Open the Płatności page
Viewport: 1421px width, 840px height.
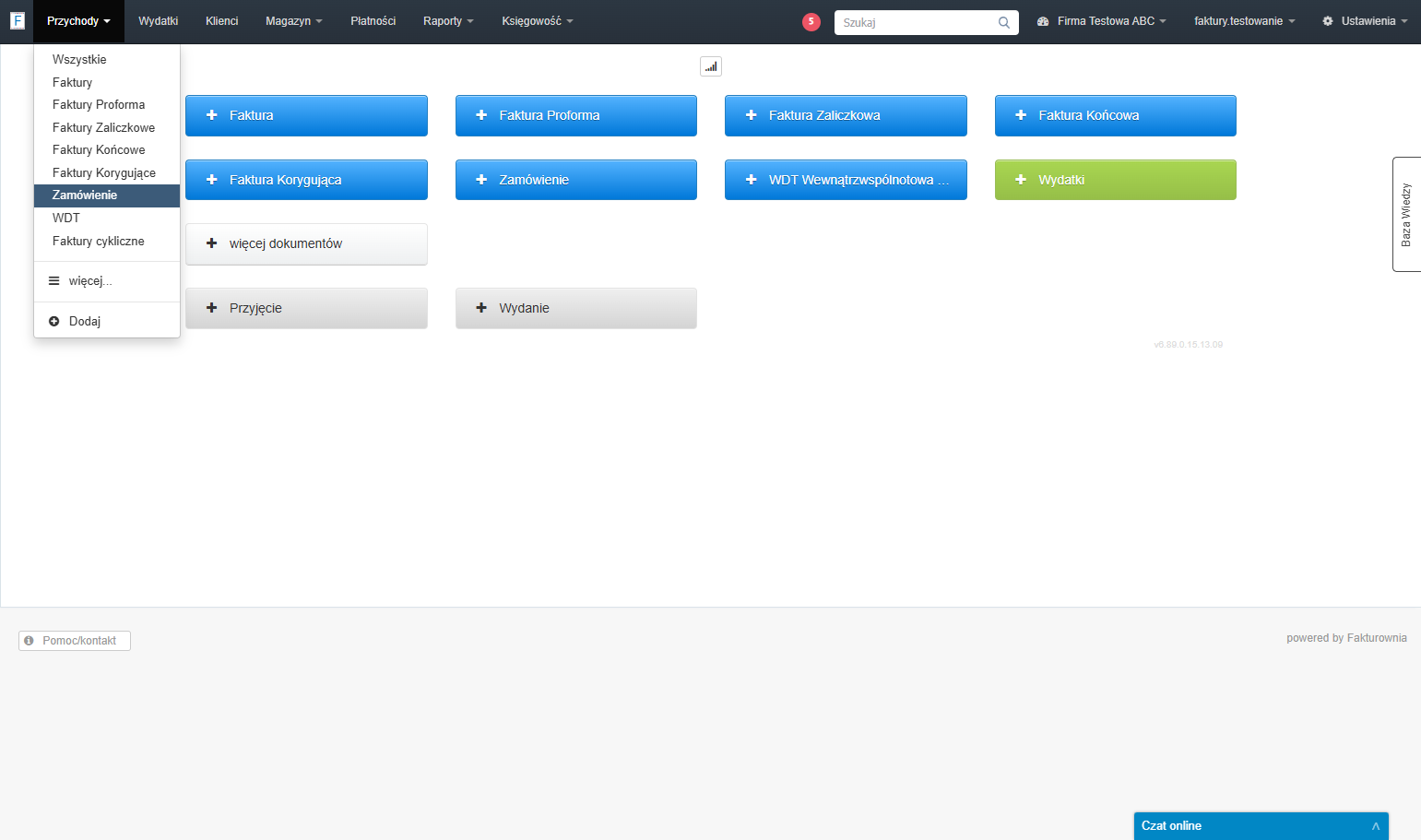pyautogui.click(x=373, y=21)
